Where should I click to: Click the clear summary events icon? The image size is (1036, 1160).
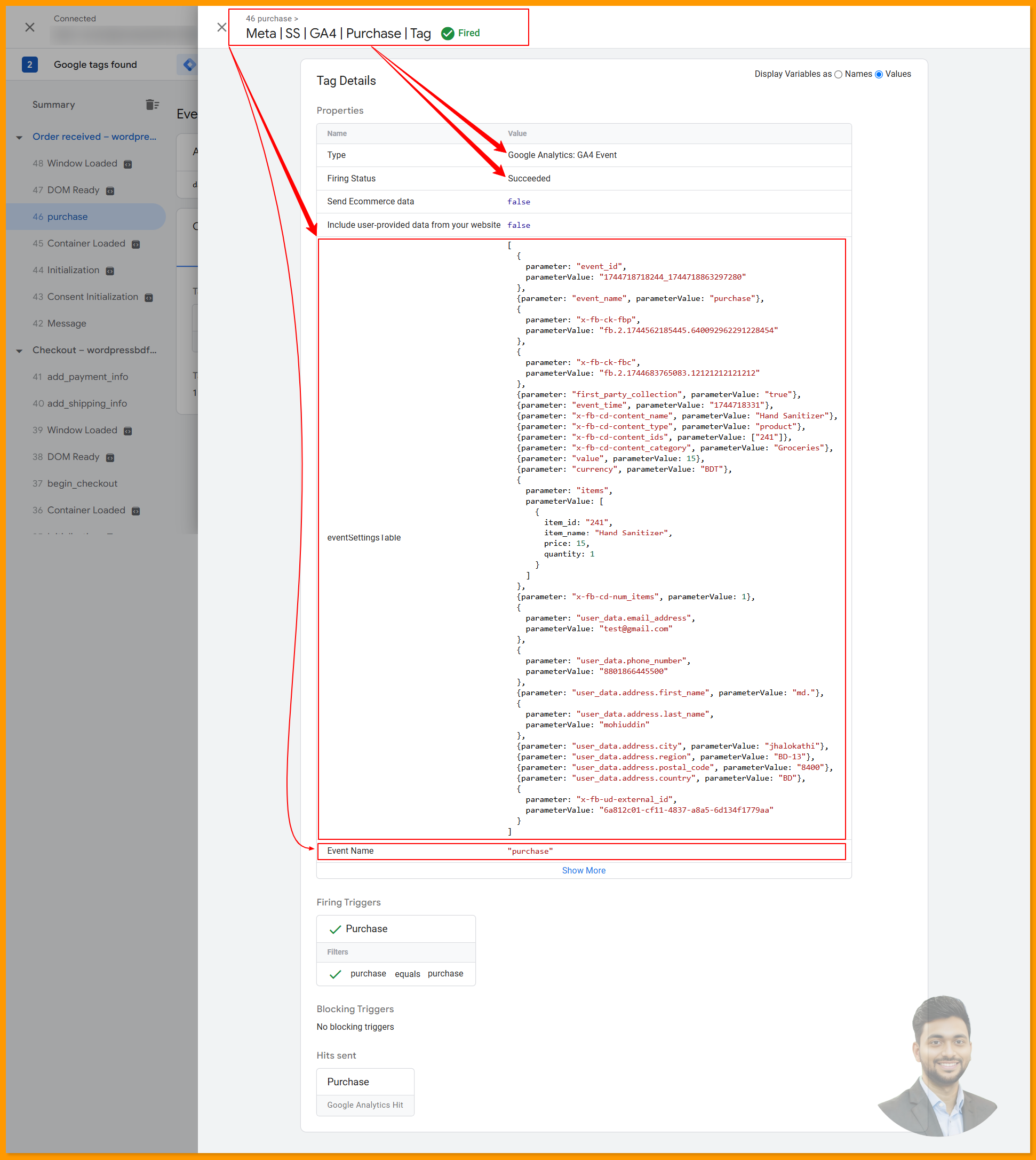coord(152,105)
